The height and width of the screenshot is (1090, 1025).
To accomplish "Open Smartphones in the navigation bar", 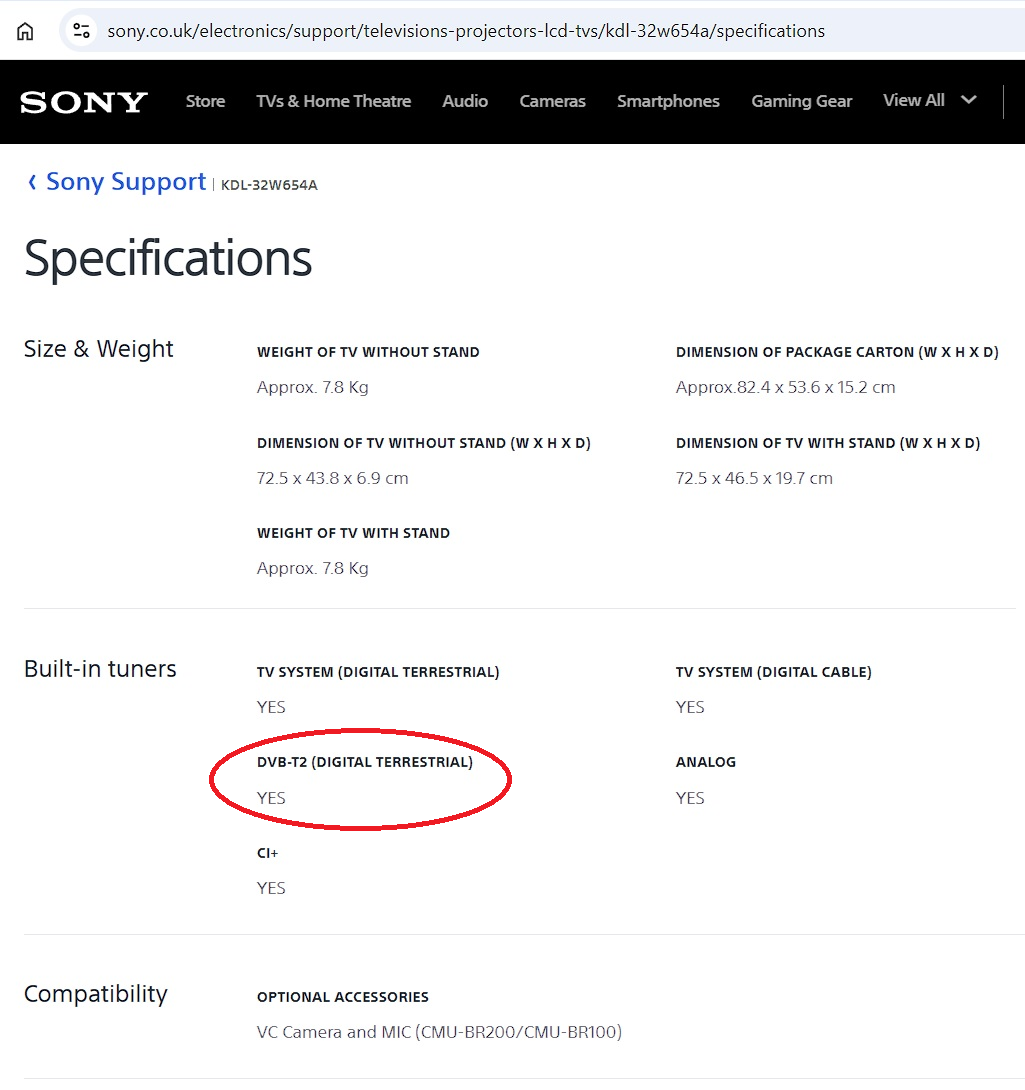I will coord(668,101).
